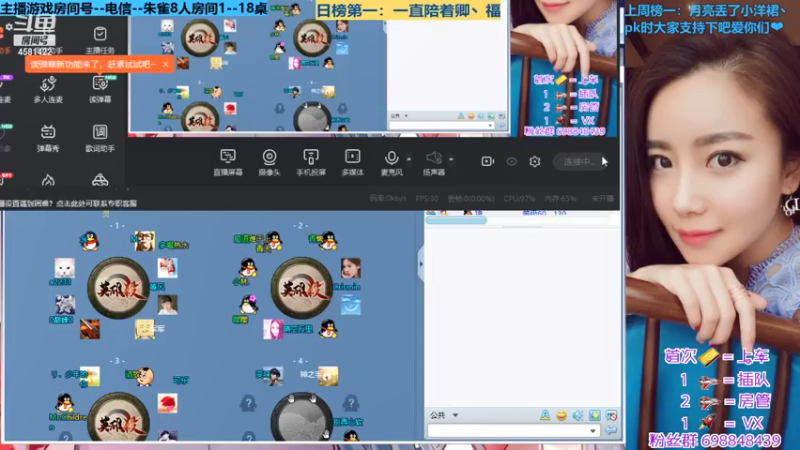Add 手机投屏 phone cast source

311,163
